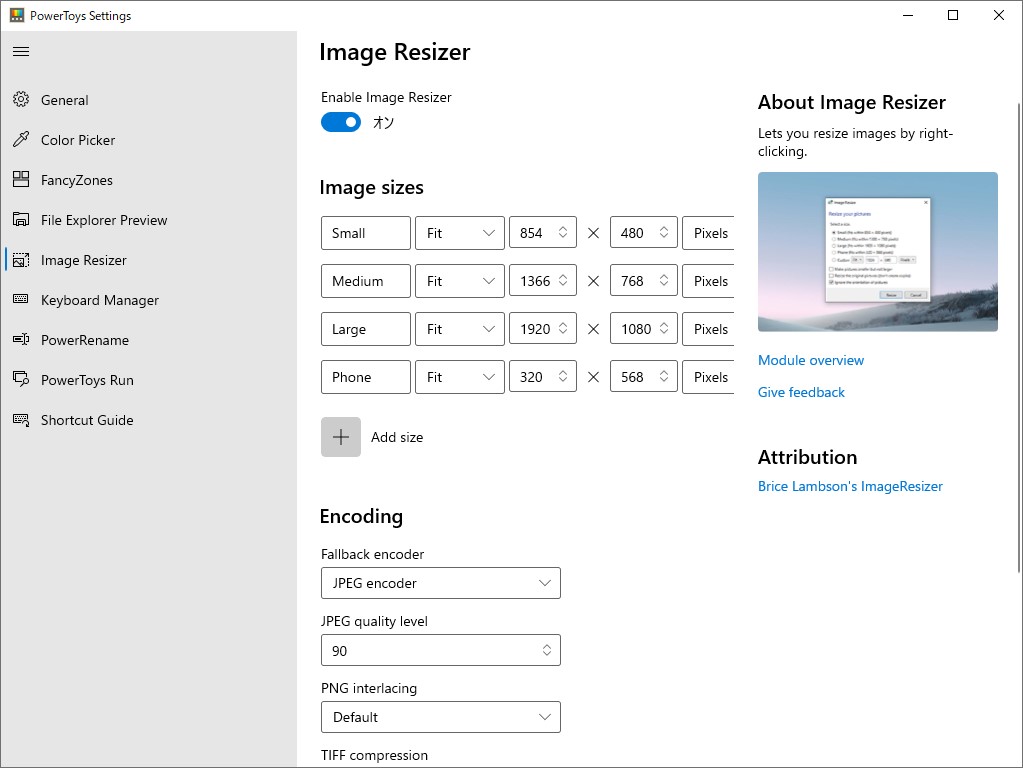Click the JPEG quality level stepper arrows

(x=547, y=650)
